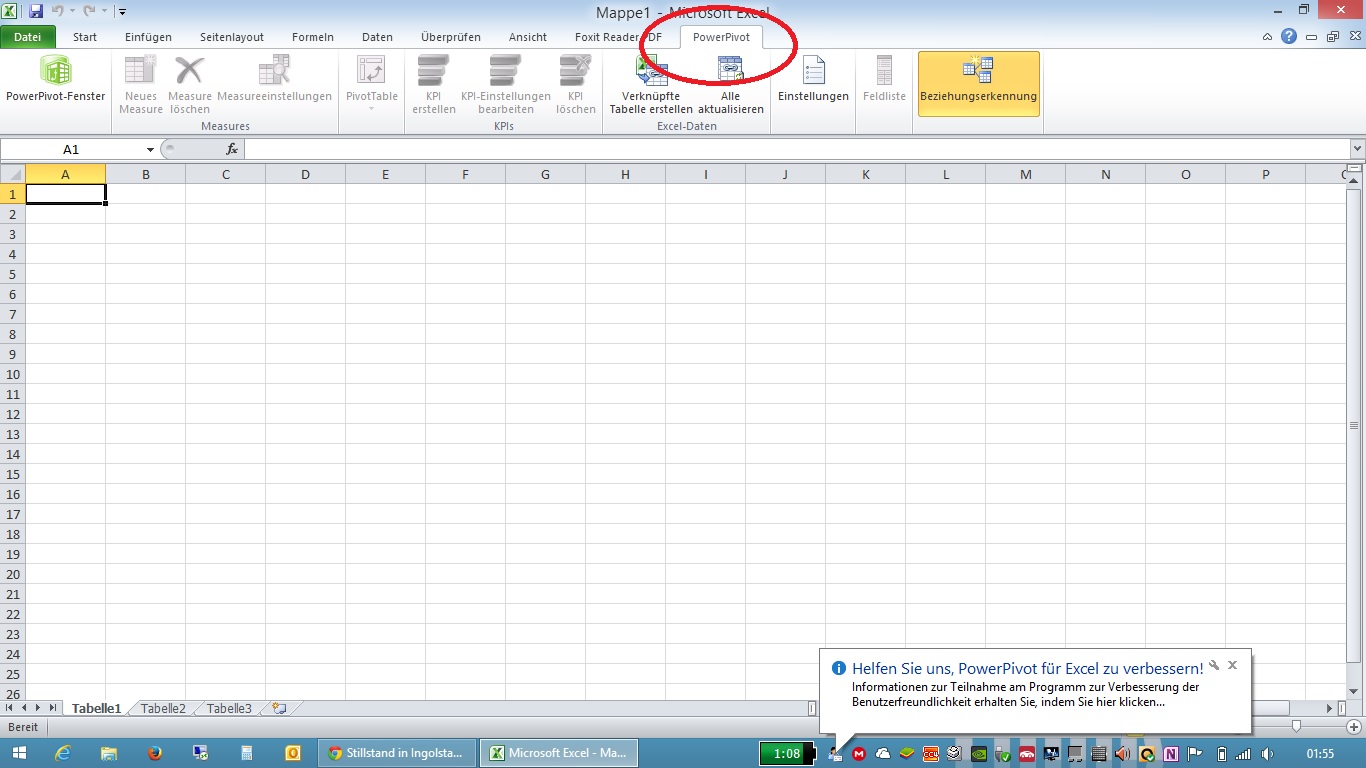This screenshot has height=768, width=1366.
Task: Expand the formula bar chevron
Action: [x=1357, y=149]
